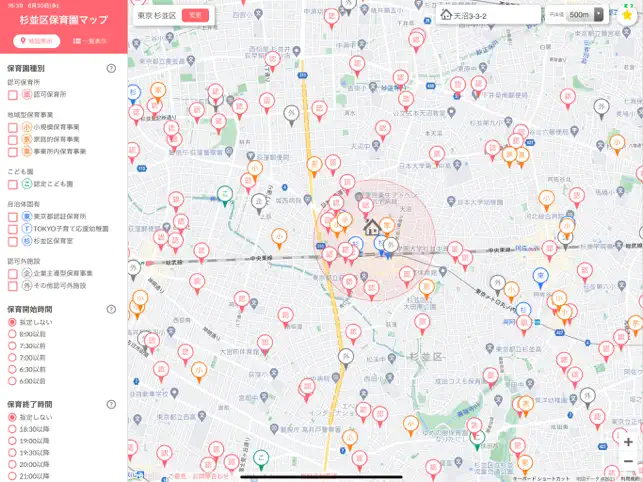Select 20:00以降 end time radio
Screen dimensions: 643x482
click(12, 464)
